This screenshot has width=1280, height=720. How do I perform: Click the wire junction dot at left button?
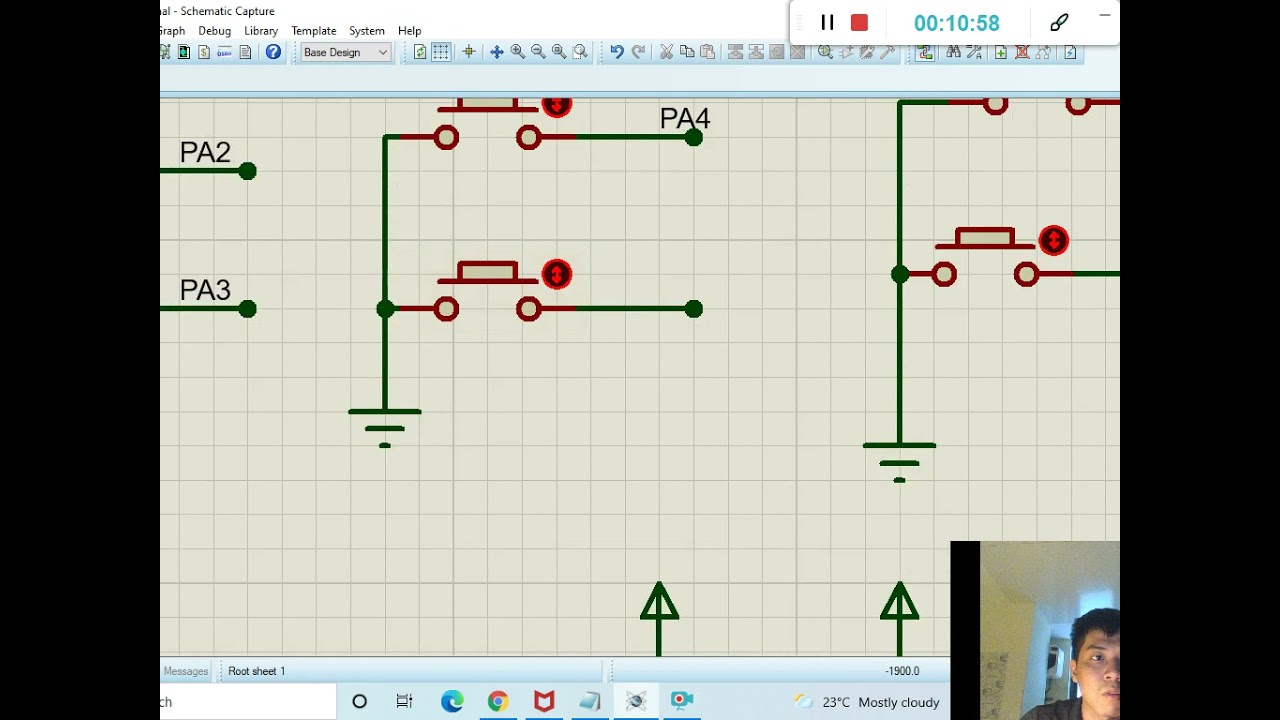pos(385,309)
